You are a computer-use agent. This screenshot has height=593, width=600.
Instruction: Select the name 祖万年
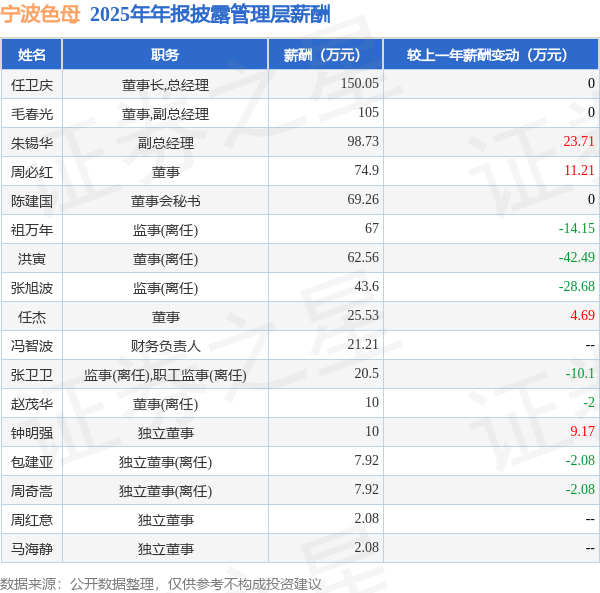tap(32, 230)
